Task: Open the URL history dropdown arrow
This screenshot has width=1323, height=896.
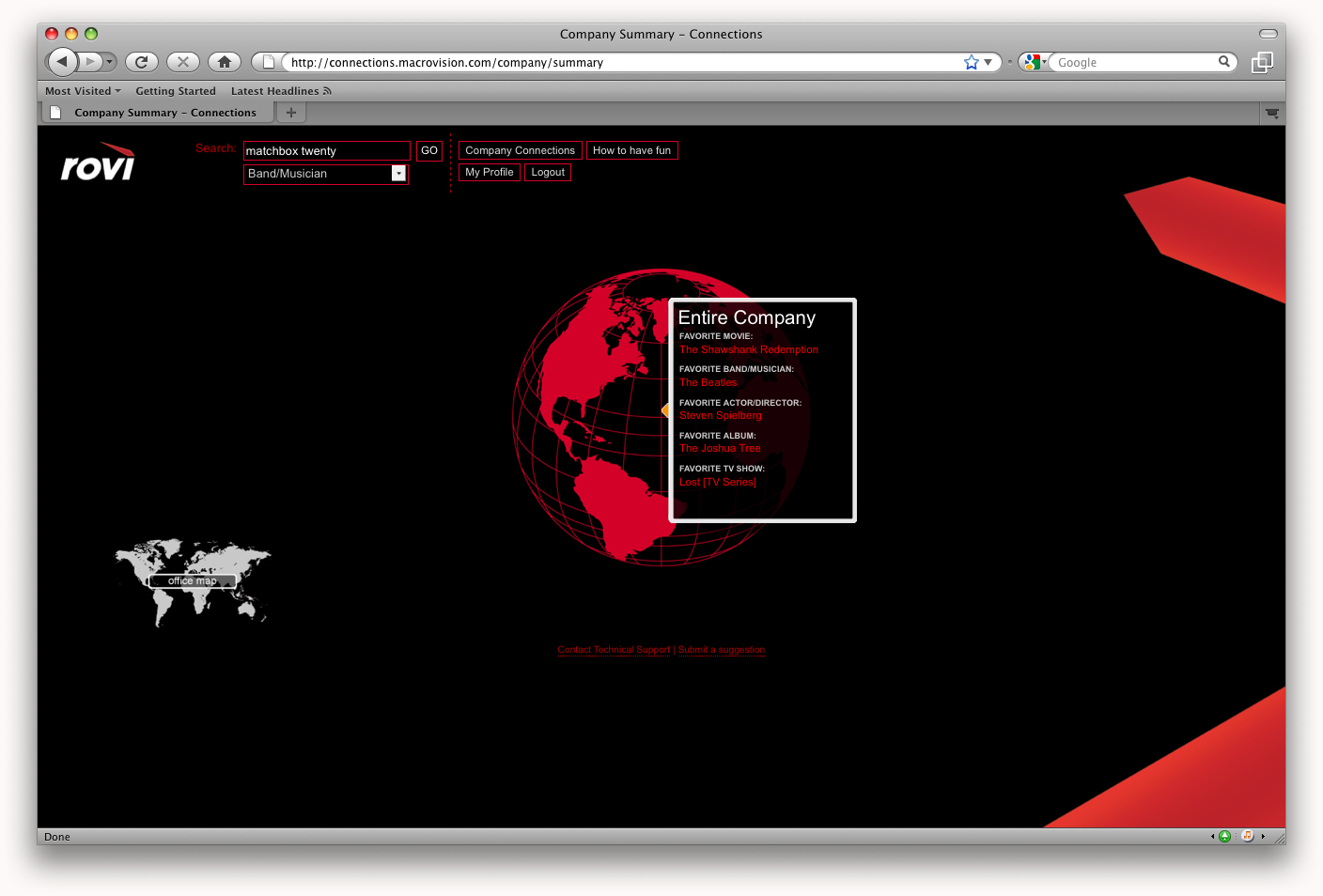Action: pos(988,62)
